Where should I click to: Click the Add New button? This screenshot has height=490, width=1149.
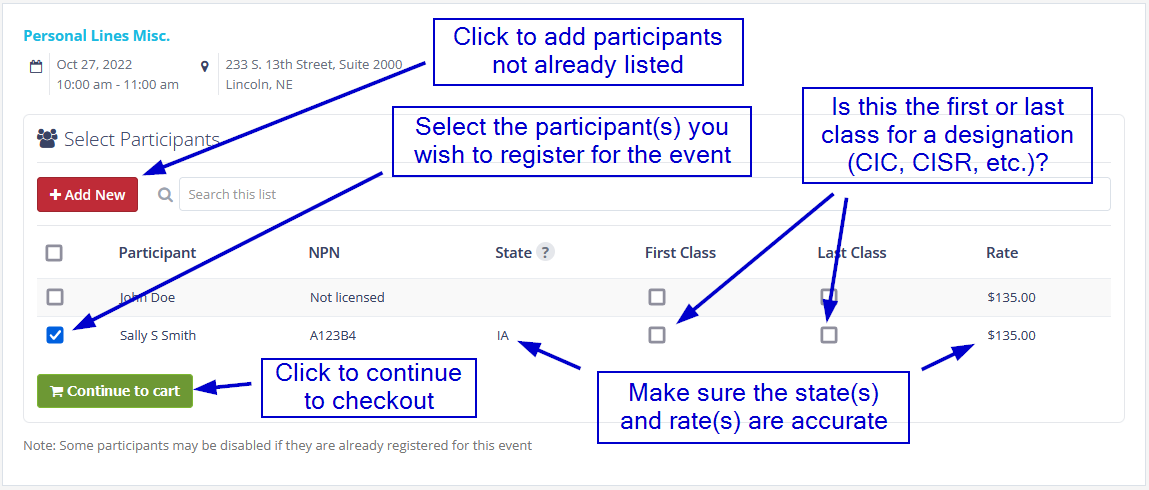point(88,195)
